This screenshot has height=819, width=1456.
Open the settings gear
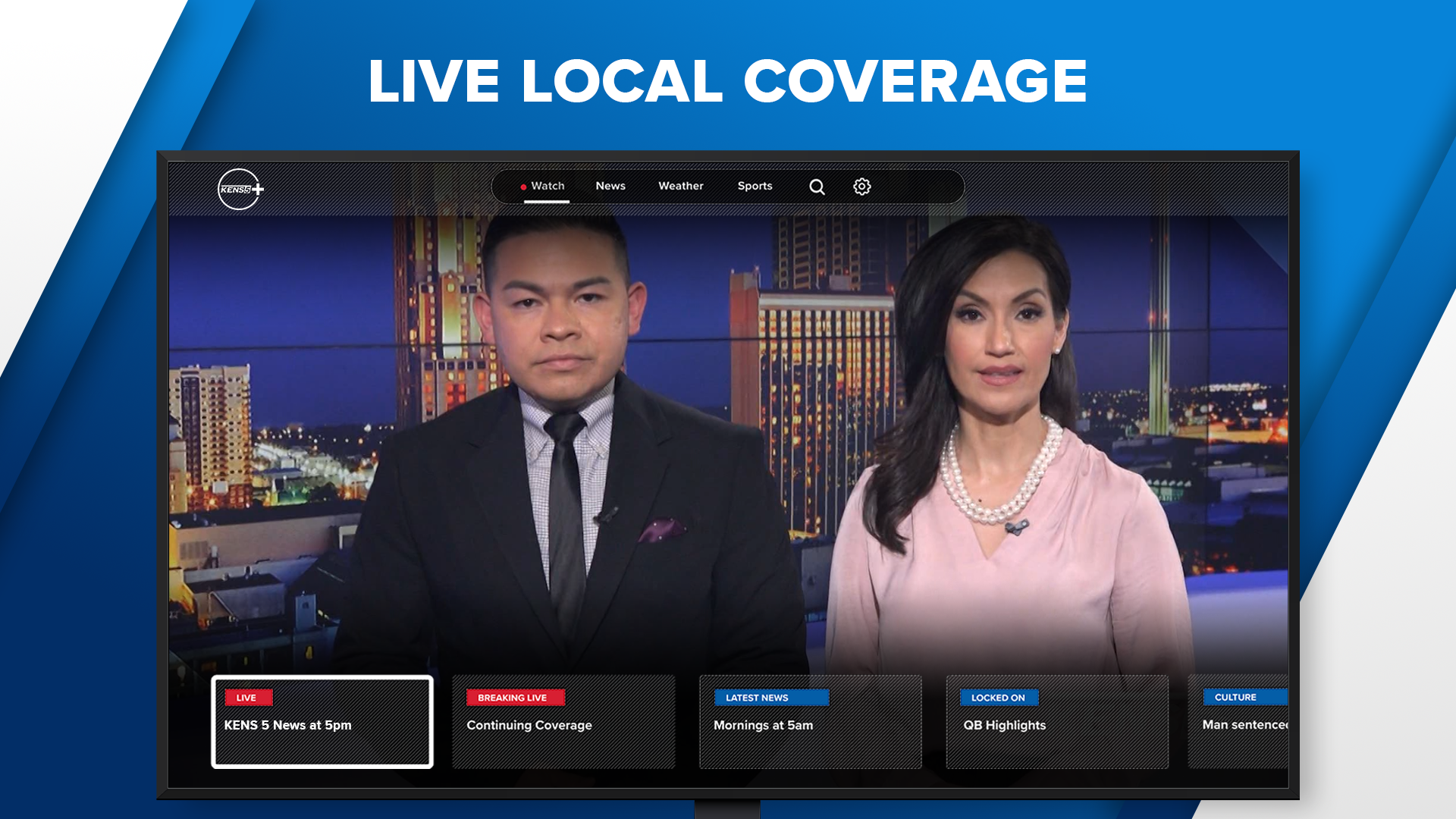tap(861, 187)
